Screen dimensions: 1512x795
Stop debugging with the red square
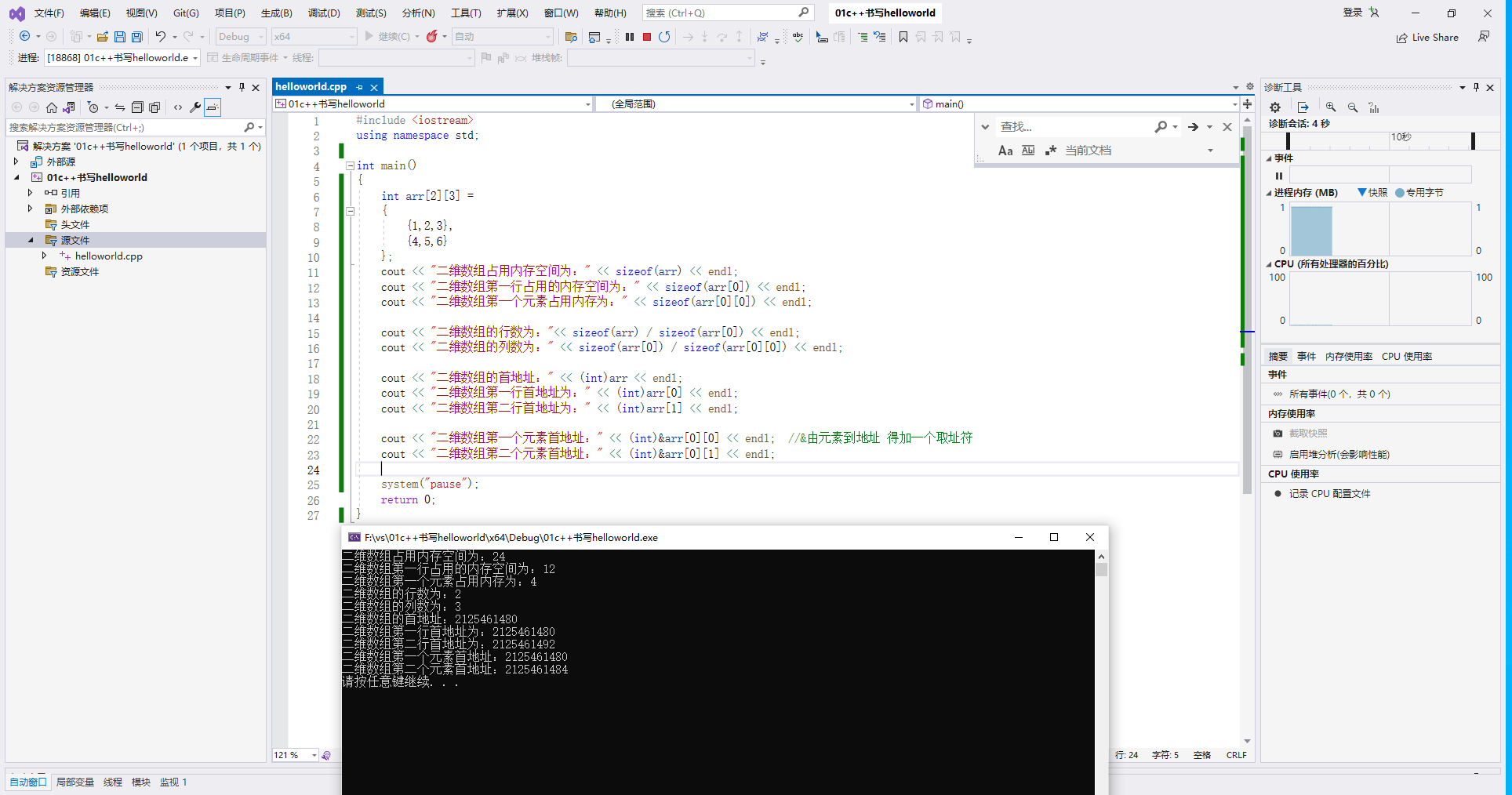(x=647, y=37)
